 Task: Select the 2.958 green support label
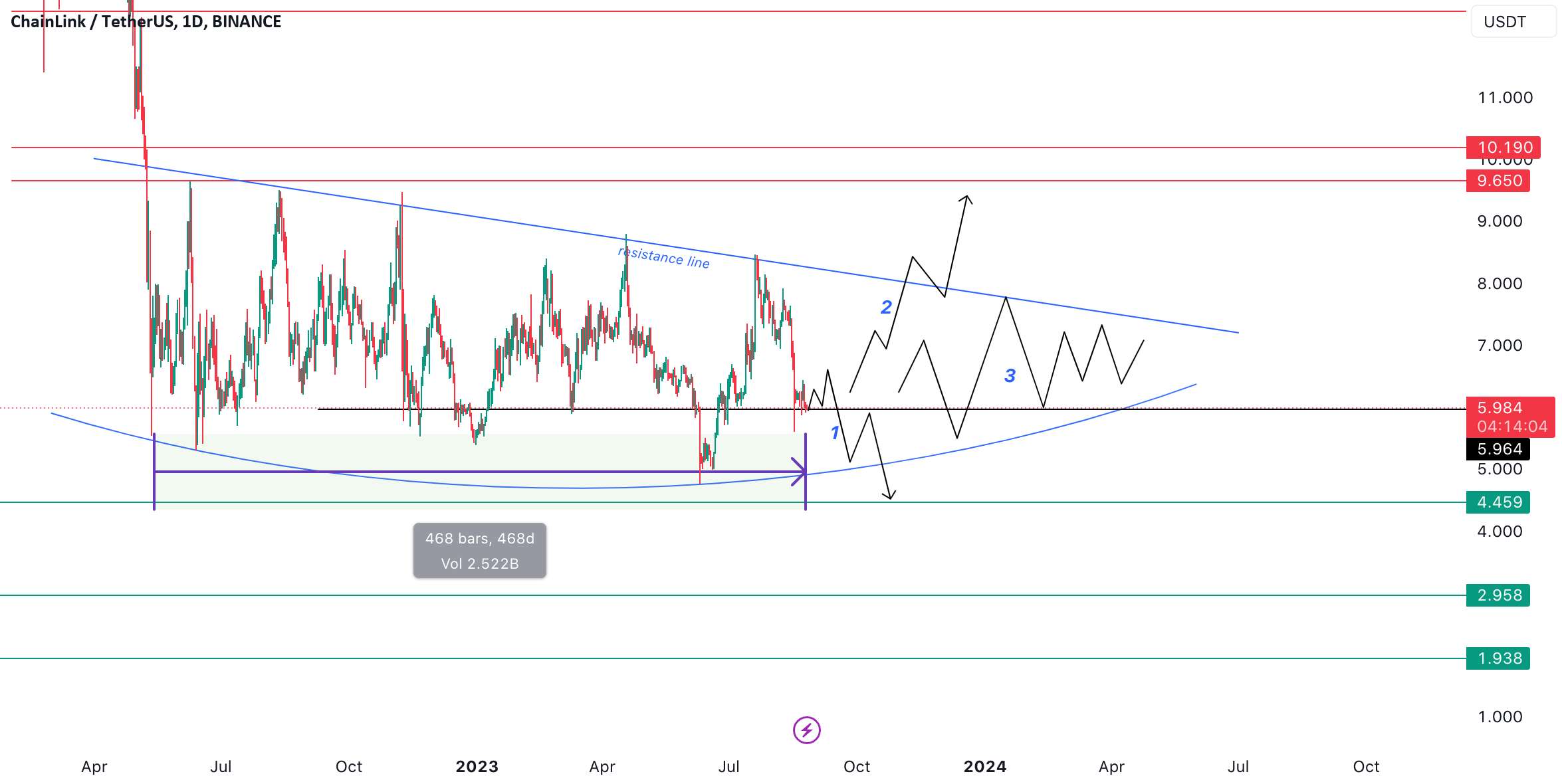(x=1498, y=595)
